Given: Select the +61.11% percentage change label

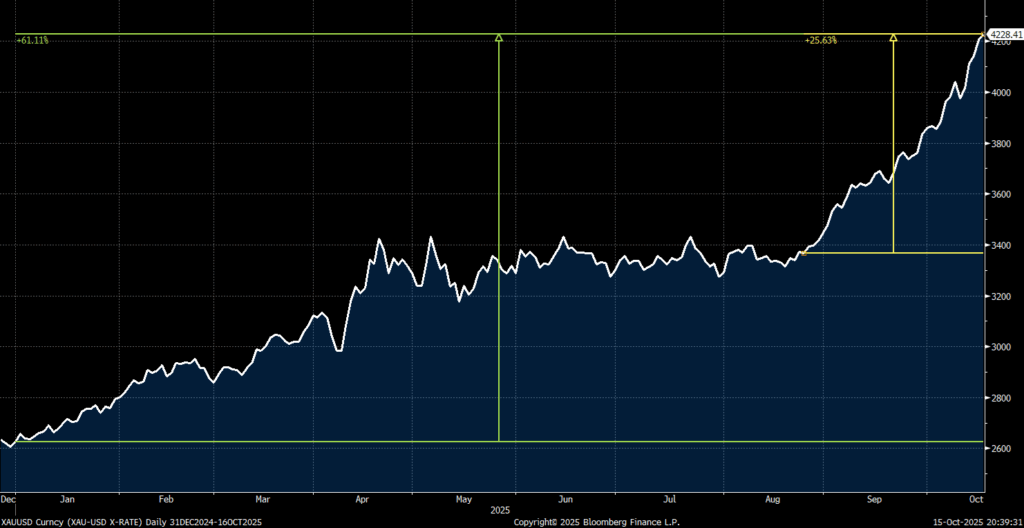Looking at the screenshot, I should pyautogui.click(x=32, y=40).
